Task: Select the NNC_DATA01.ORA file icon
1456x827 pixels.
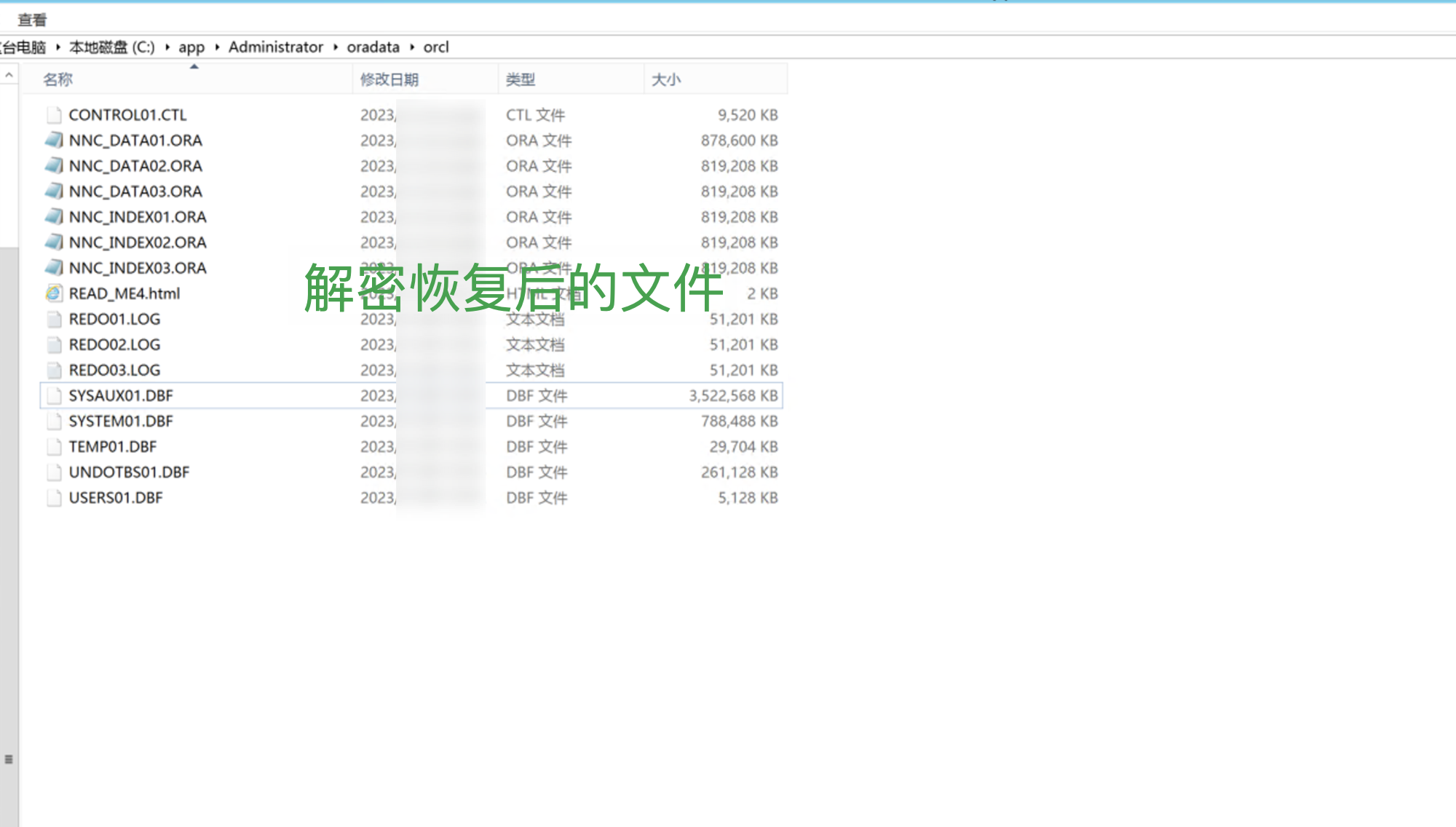Action: 54,141
